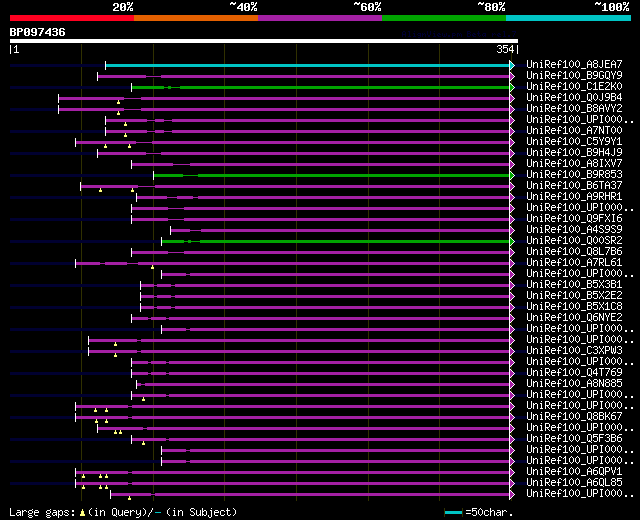Click the BP097436 query name
640x520 pixels.
click(x=37, y=32)
